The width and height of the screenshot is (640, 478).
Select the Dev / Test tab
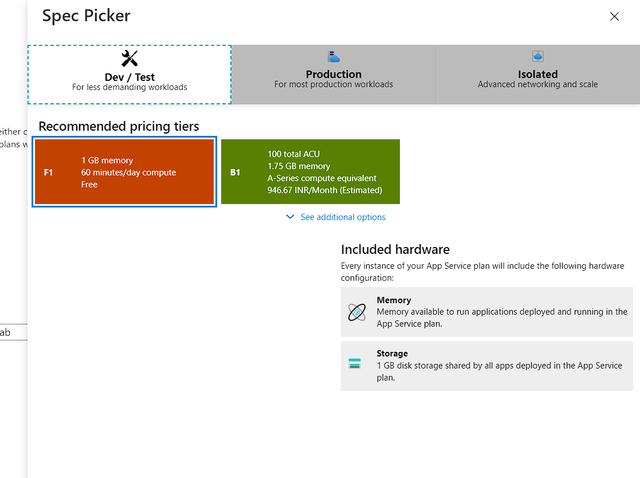(x=129, y=74)
